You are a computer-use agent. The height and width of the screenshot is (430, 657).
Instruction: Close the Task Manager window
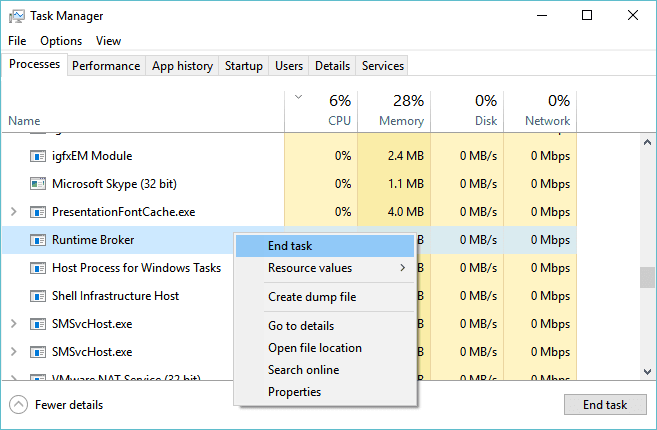tap(633, 16)
